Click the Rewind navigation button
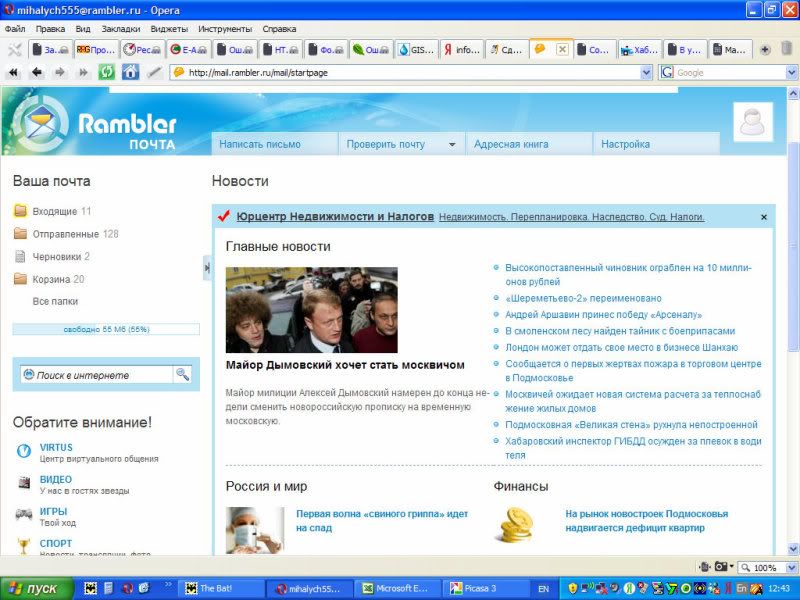Image resolution: width=800 pixels, height=600 pixels. coord(13,72)
